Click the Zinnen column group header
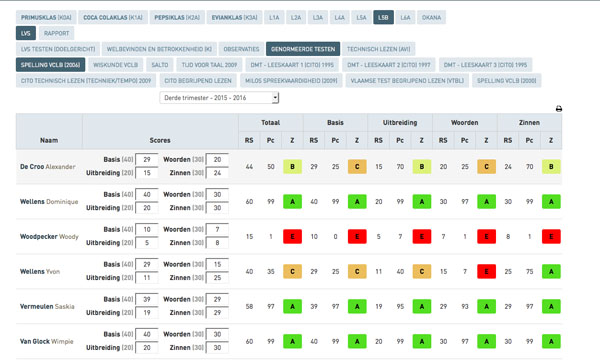Image resolution: width=600 pixels, height=360 pixels. click(x=529, y=122)
